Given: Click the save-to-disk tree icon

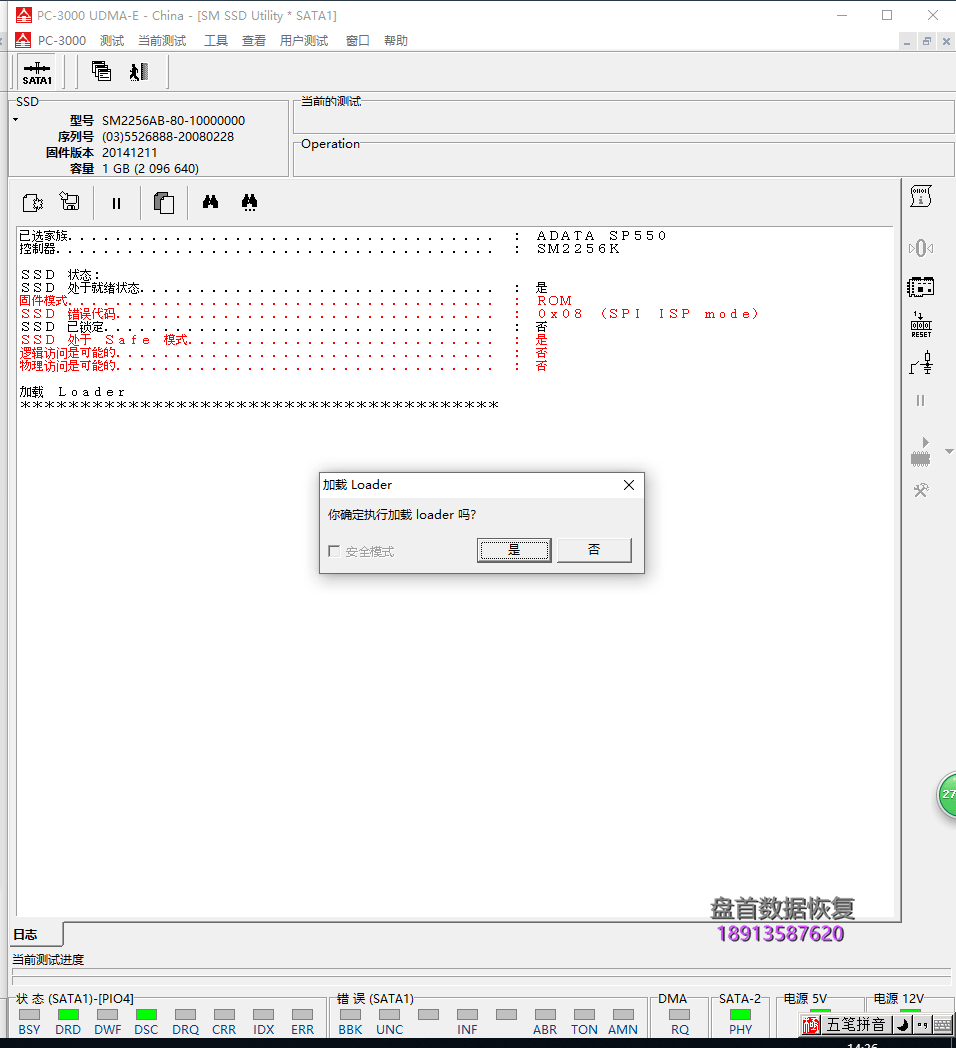Looking at the screenshot, I should [x=70, y=201].
